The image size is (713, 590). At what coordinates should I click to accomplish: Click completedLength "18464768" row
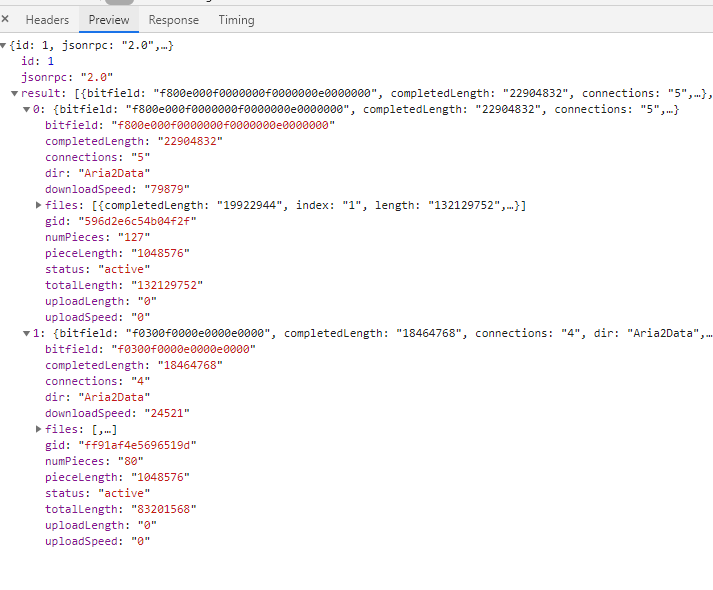[x=134, y=365]
